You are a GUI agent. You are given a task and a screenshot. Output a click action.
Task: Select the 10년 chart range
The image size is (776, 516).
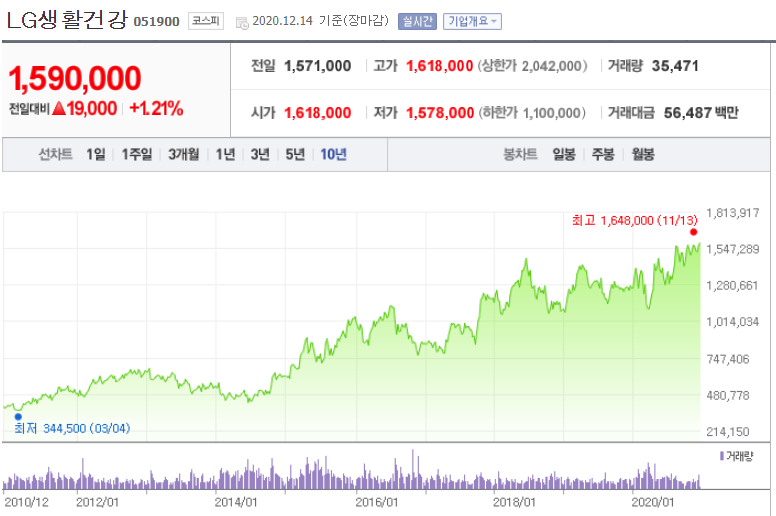(333, 154)
